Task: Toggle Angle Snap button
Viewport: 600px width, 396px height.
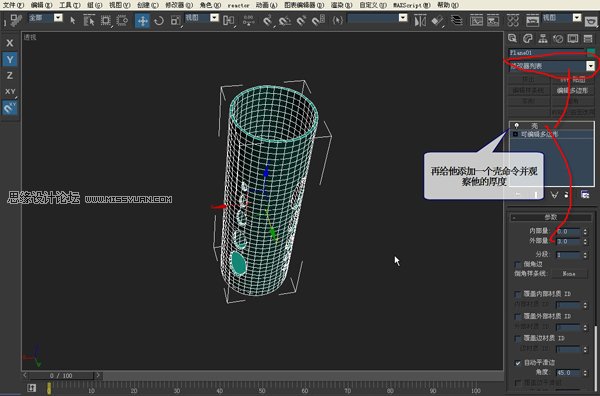Action: click(284, 20)
